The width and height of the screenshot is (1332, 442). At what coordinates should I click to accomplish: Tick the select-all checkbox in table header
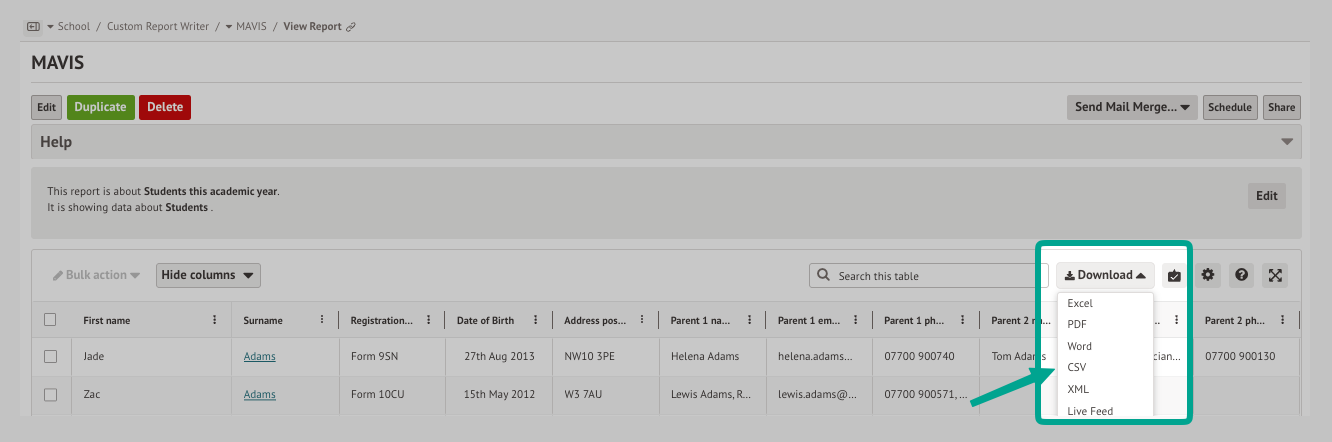pos(50,320)
